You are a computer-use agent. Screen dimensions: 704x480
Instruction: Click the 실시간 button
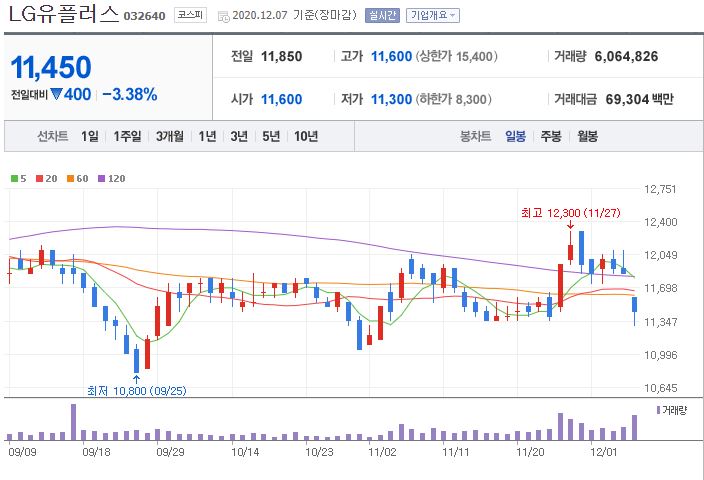[x=382, y=16]
